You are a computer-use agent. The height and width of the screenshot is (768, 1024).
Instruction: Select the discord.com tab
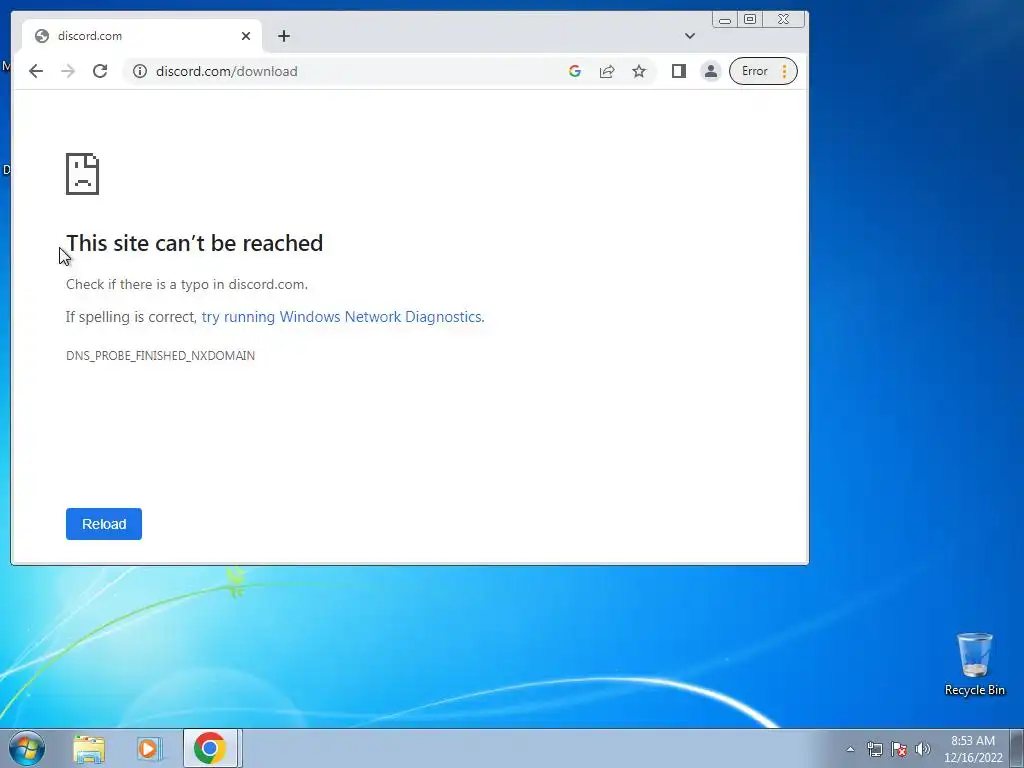pyautogui.click(x=141, y=36)
